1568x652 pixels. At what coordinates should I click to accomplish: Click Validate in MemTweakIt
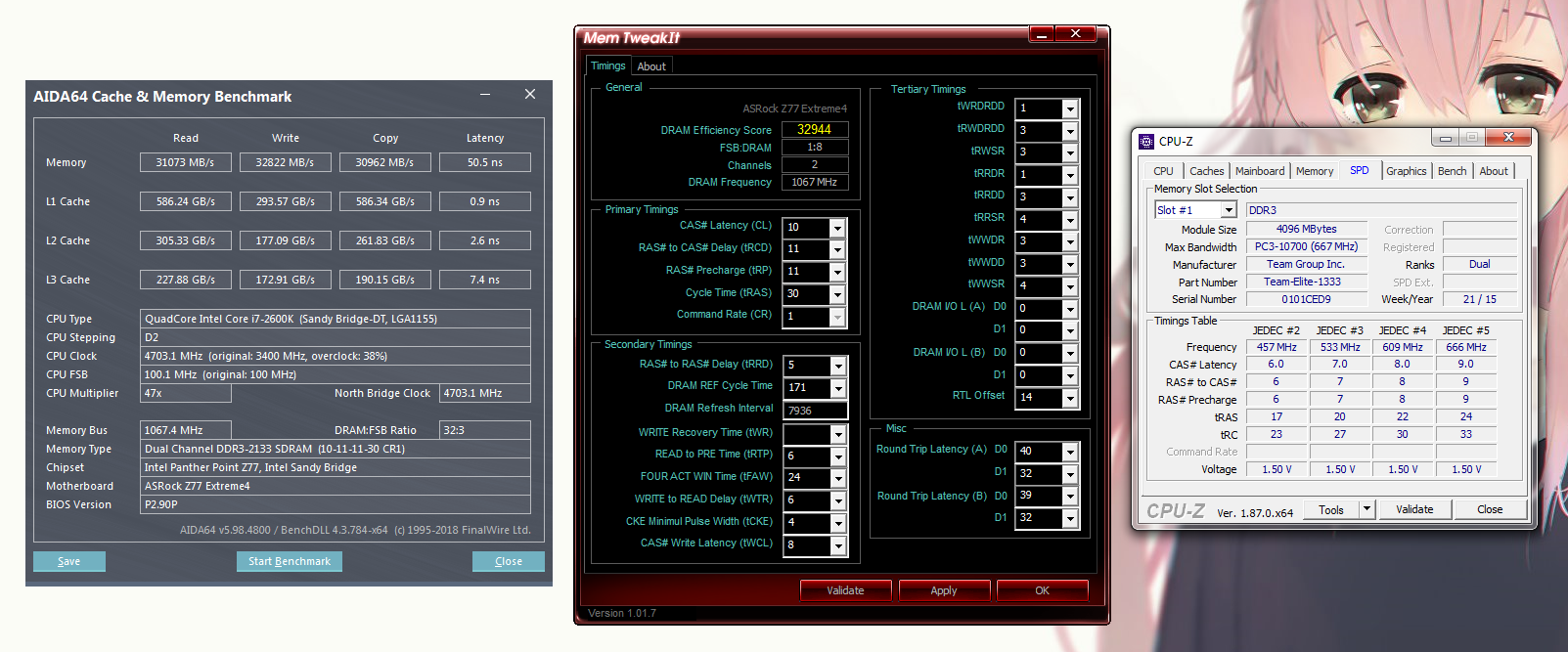[845, 590]
